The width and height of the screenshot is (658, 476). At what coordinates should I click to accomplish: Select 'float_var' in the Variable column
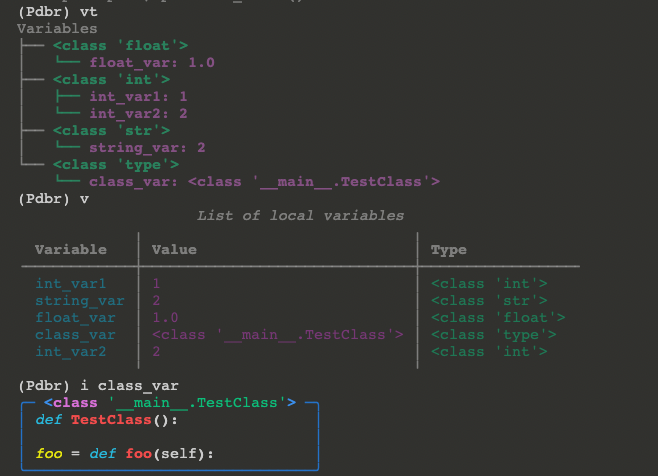tap(75, 318)
